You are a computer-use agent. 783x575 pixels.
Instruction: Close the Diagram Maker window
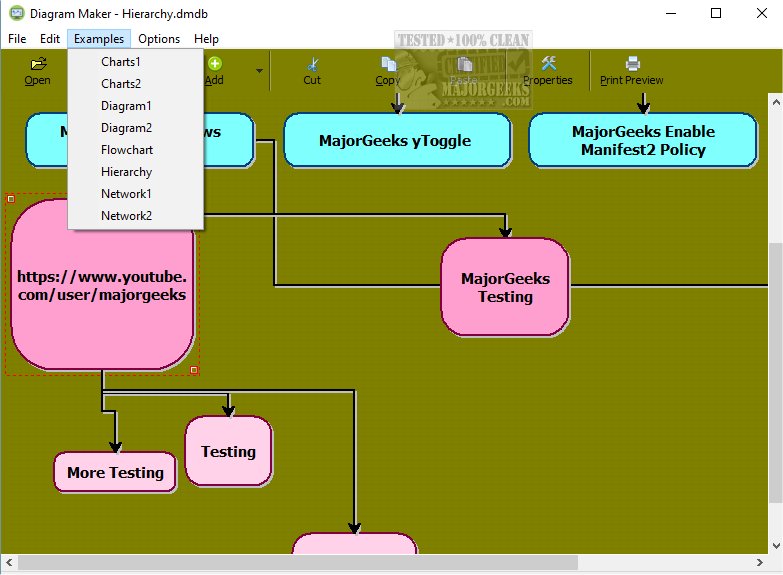point(761,13)
